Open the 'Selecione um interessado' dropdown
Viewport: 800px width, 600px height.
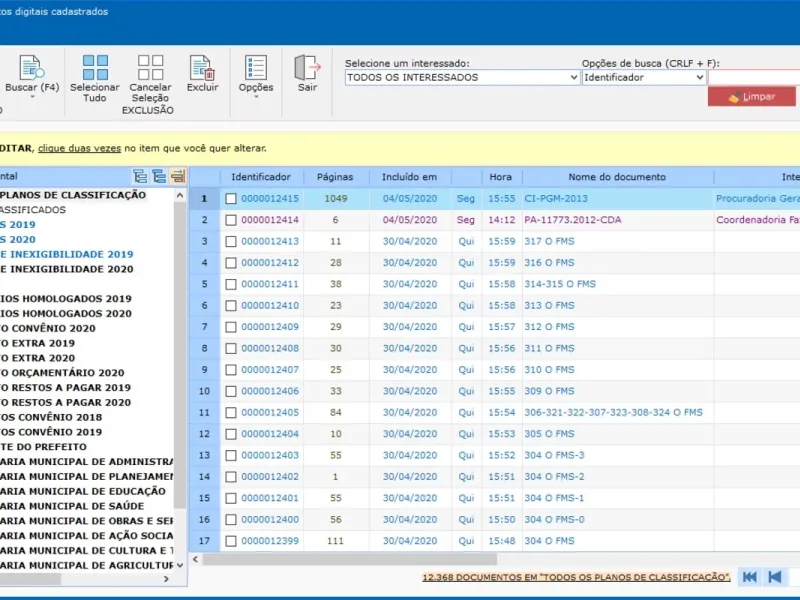(572, 77)
